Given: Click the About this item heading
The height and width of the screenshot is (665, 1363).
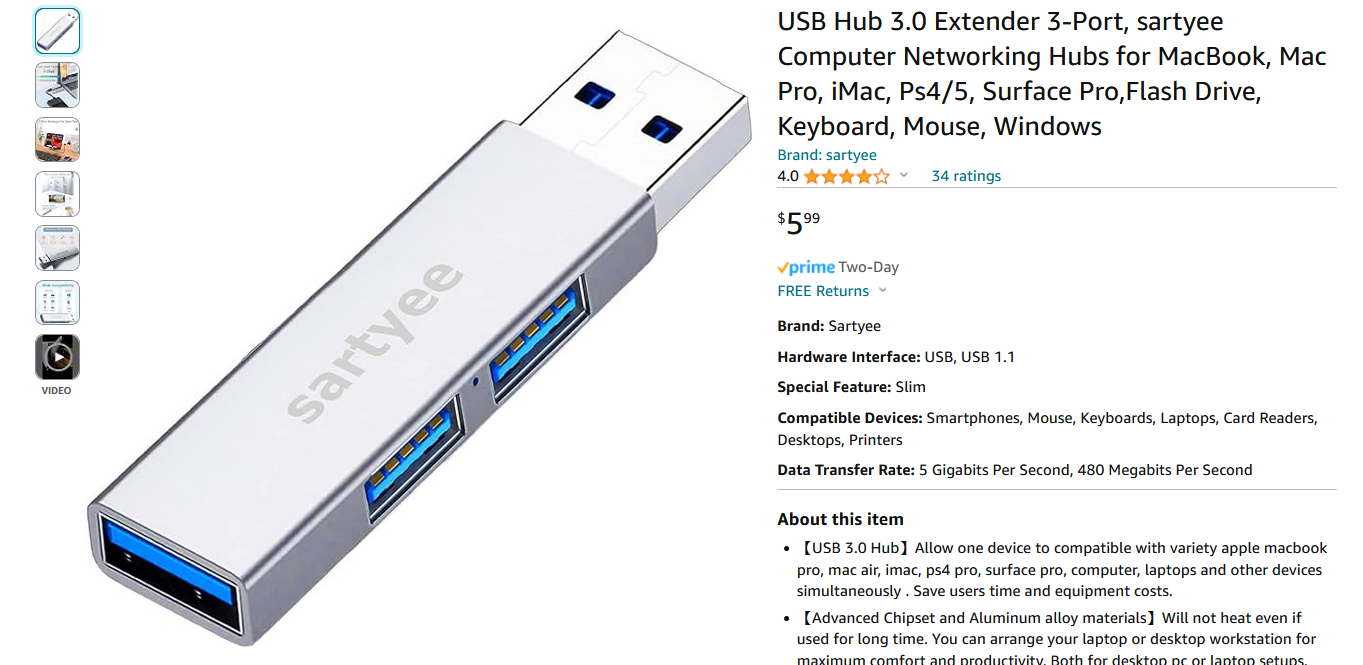Looking at the screenshot, I should 840,519.
